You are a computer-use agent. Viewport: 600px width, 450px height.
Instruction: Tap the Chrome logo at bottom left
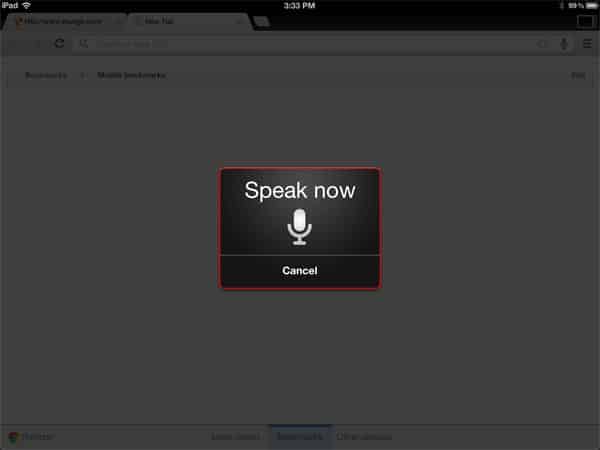click(x=14, y=437)
